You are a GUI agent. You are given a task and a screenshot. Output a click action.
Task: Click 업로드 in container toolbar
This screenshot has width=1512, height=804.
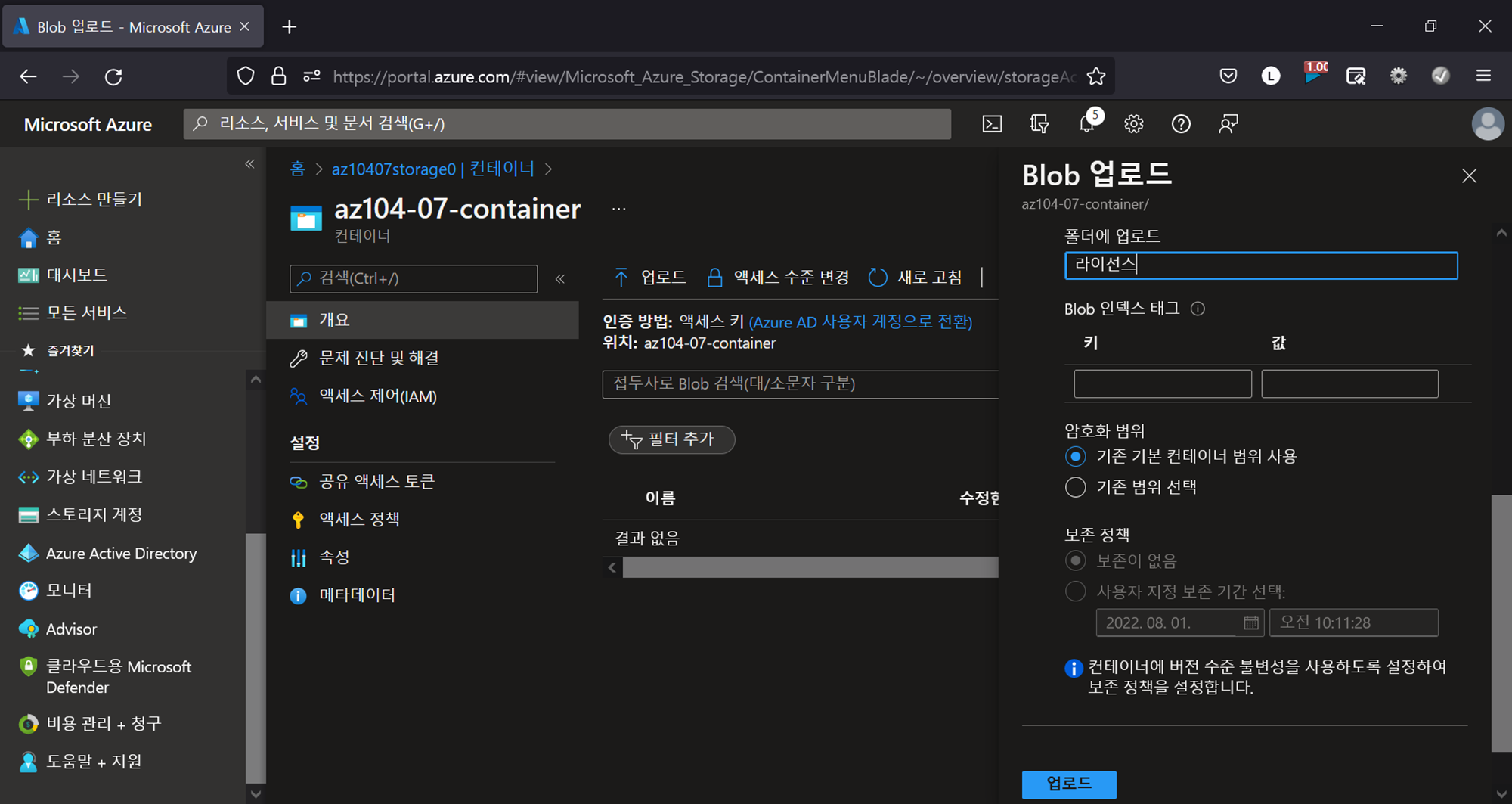(649, 278)
